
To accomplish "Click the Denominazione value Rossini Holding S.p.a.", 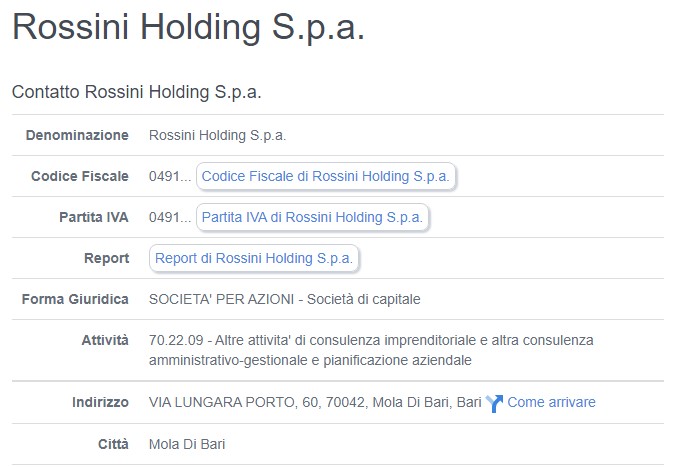I will (x=217, y=136).
